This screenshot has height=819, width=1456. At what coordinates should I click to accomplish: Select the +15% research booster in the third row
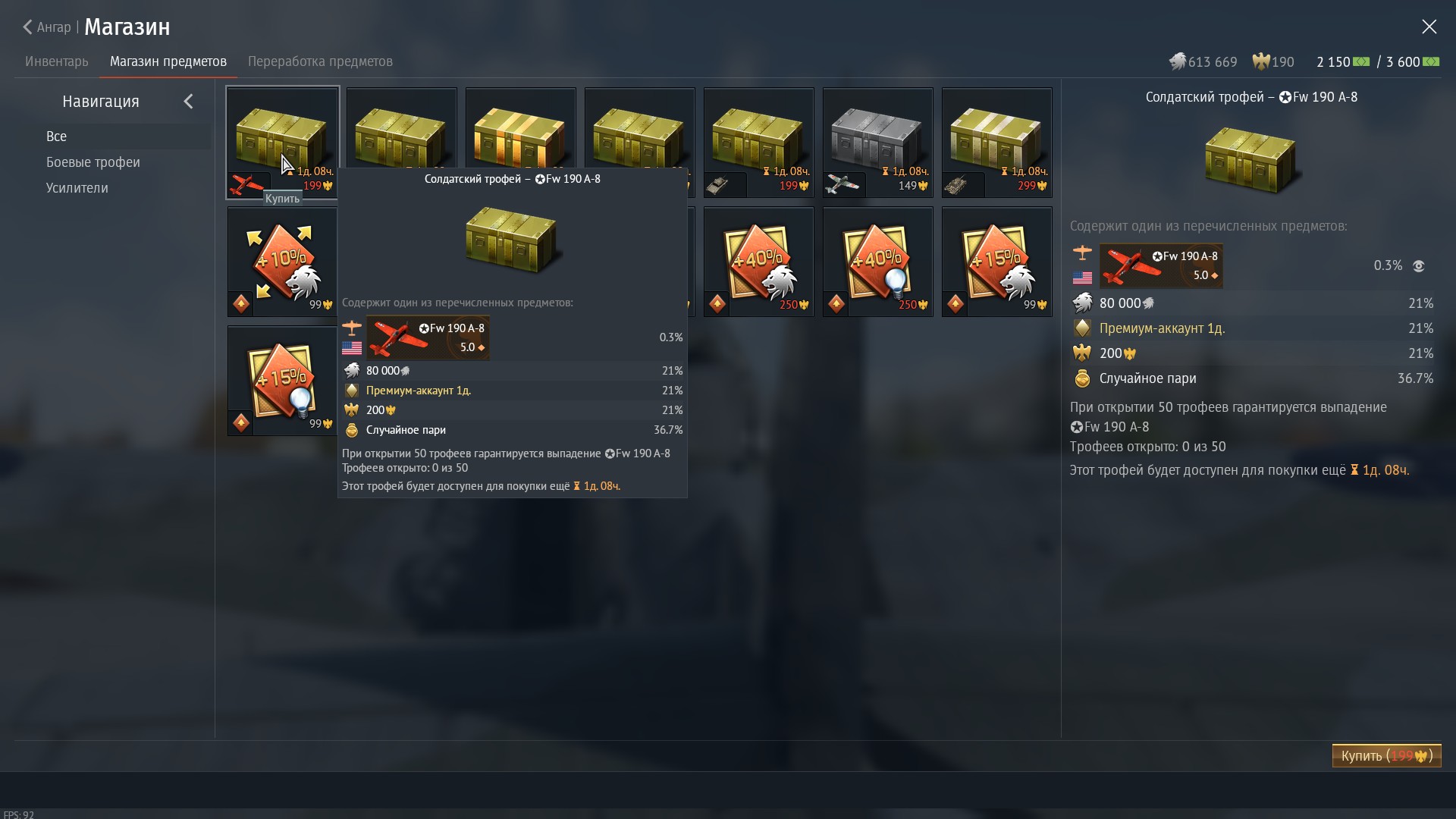point(282,381)
